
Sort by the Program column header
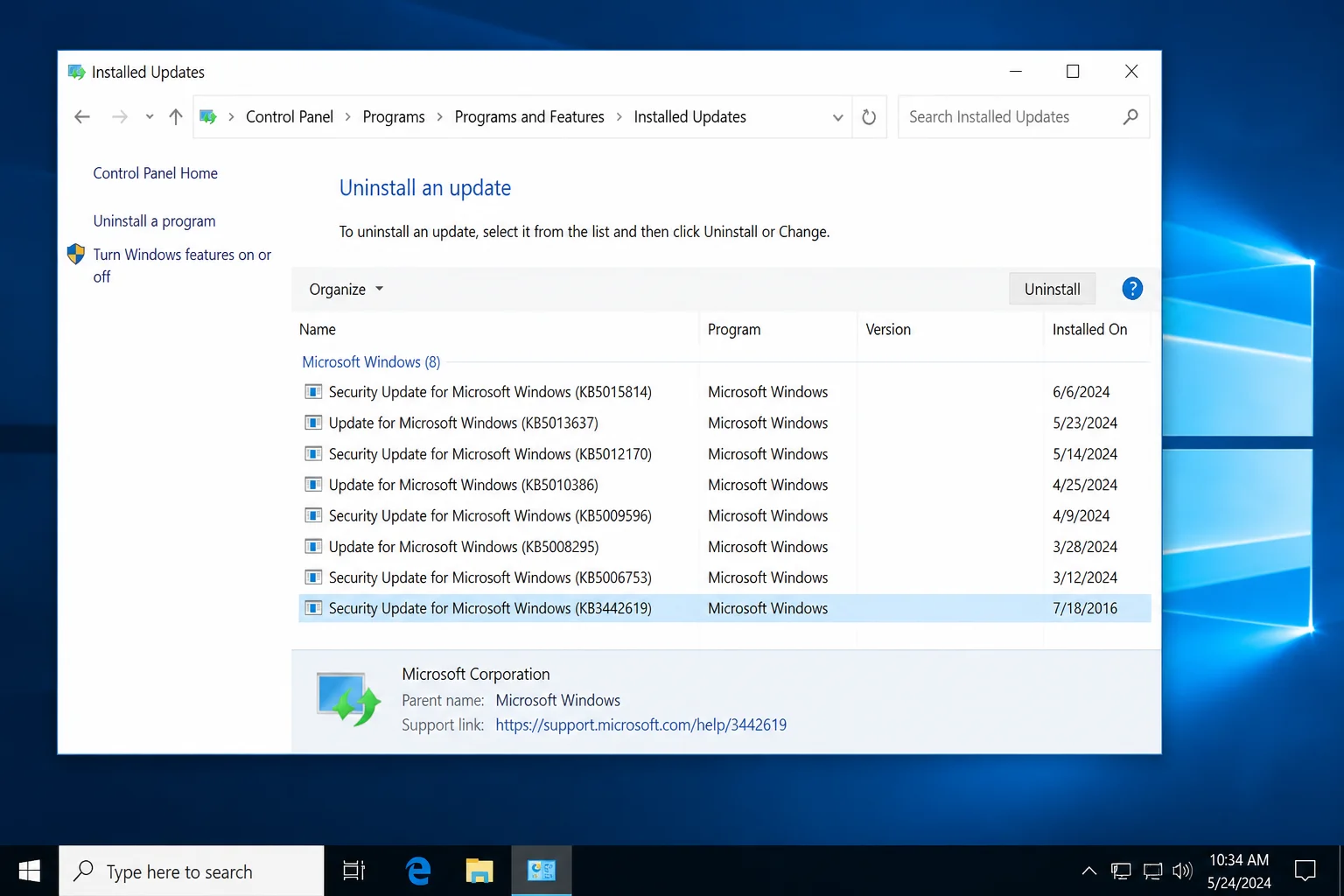click(x=734, y=330)
